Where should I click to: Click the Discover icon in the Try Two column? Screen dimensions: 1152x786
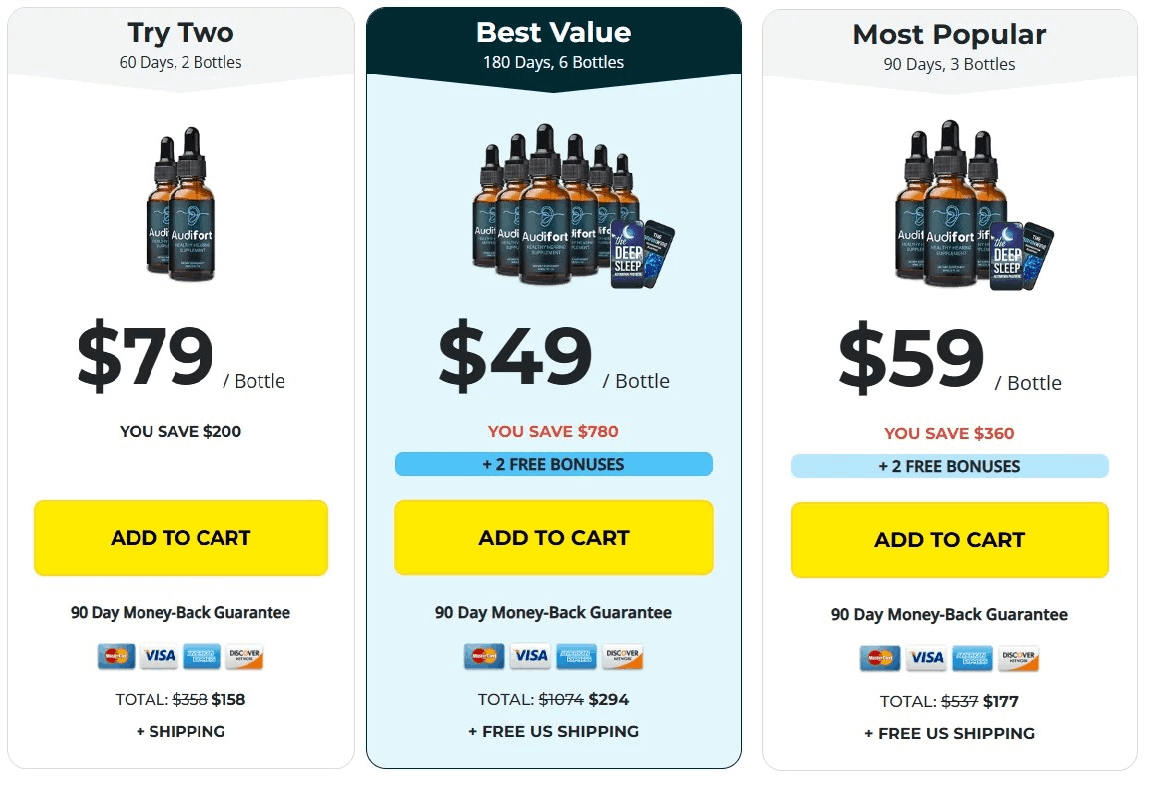coord(246,656)
